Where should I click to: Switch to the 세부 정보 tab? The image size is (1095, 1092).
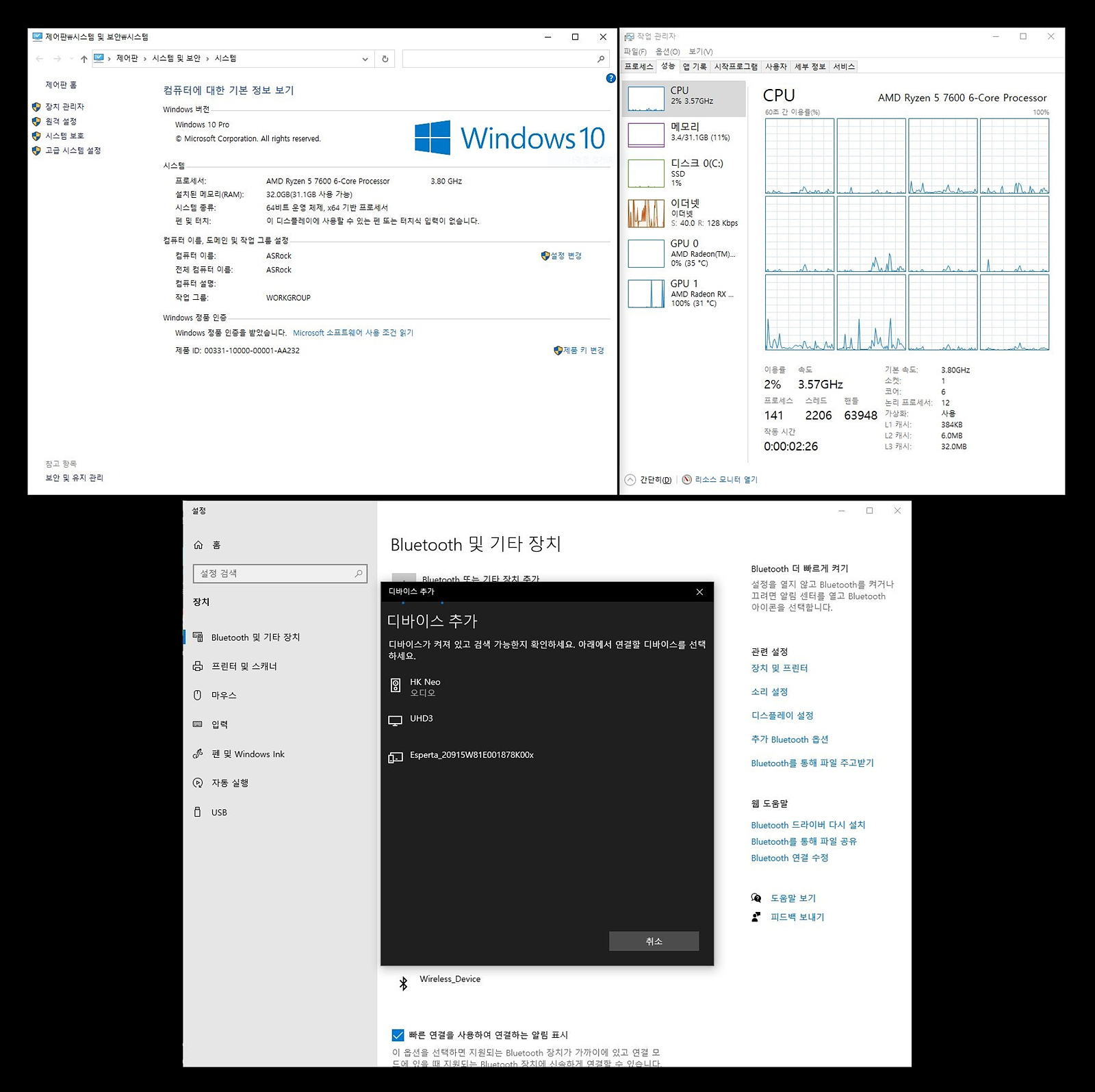(810, 66)
